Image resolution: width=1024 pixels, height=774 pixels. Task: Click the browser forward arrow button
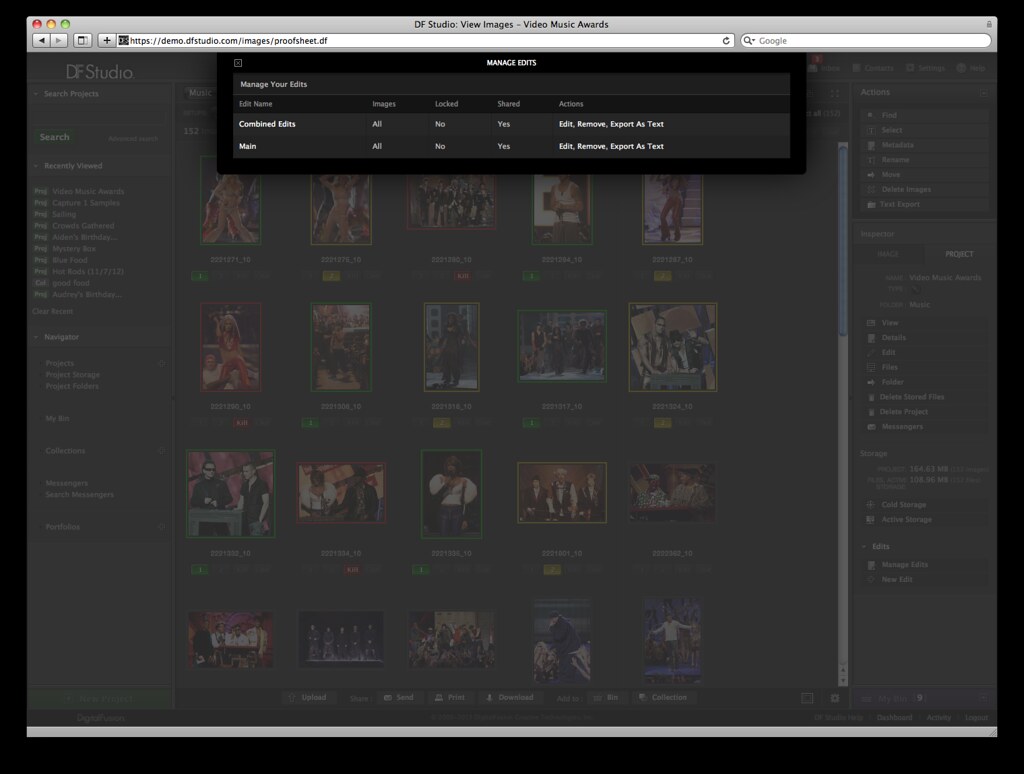coord(59,40)
